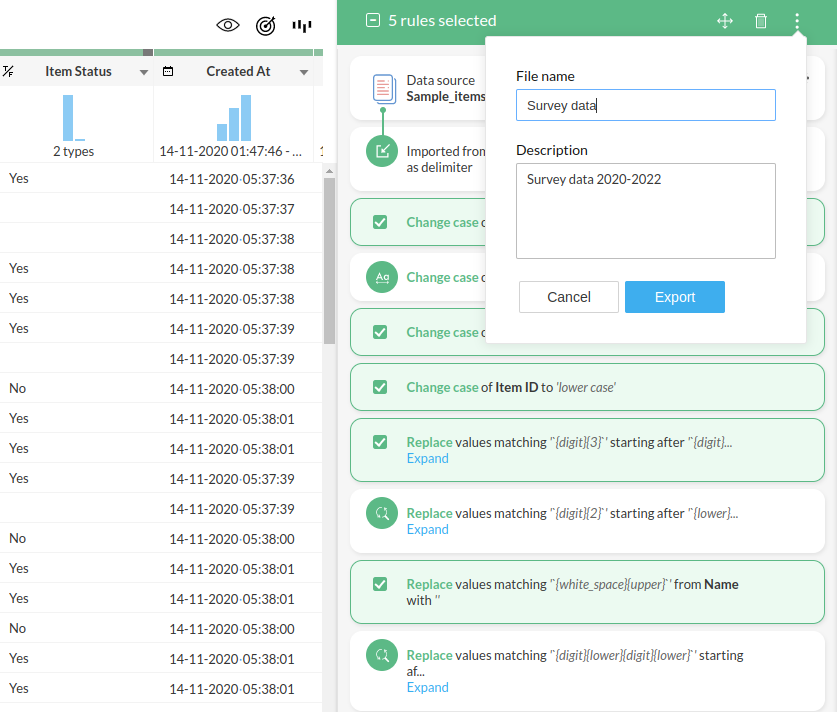837x712 pixels.
Task: Click the Description text area
Action: pos(645,211)
